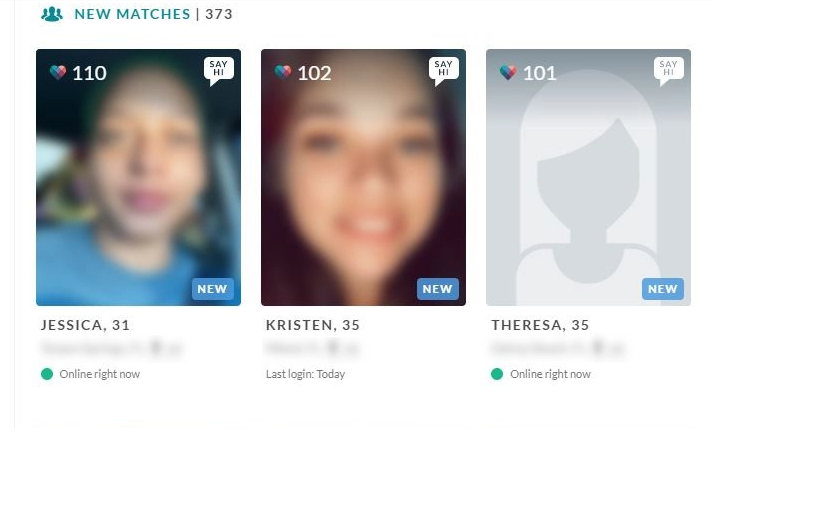Click the NEW badge on Theresa's card
The height and width of the screenshot is (511, 819).
(x=663, y=289)
